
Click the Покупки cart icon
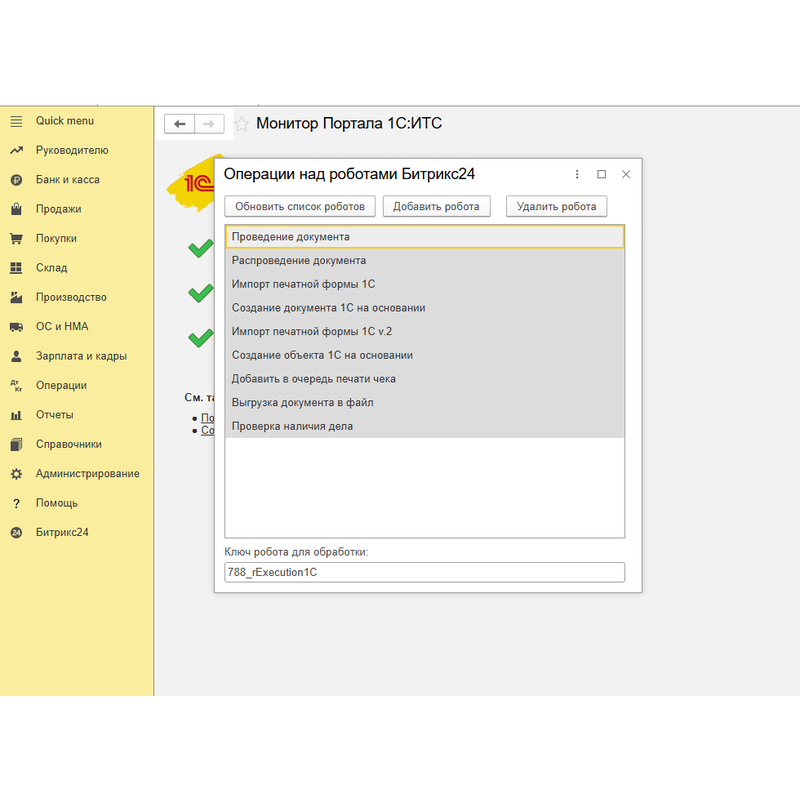click(x=16, y=239)
